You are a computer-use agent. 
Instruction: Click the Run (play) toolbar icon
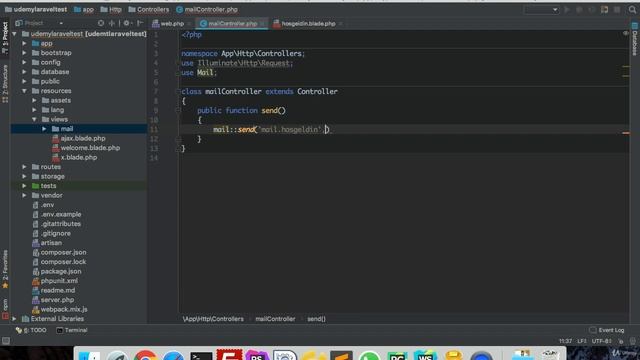567,9
